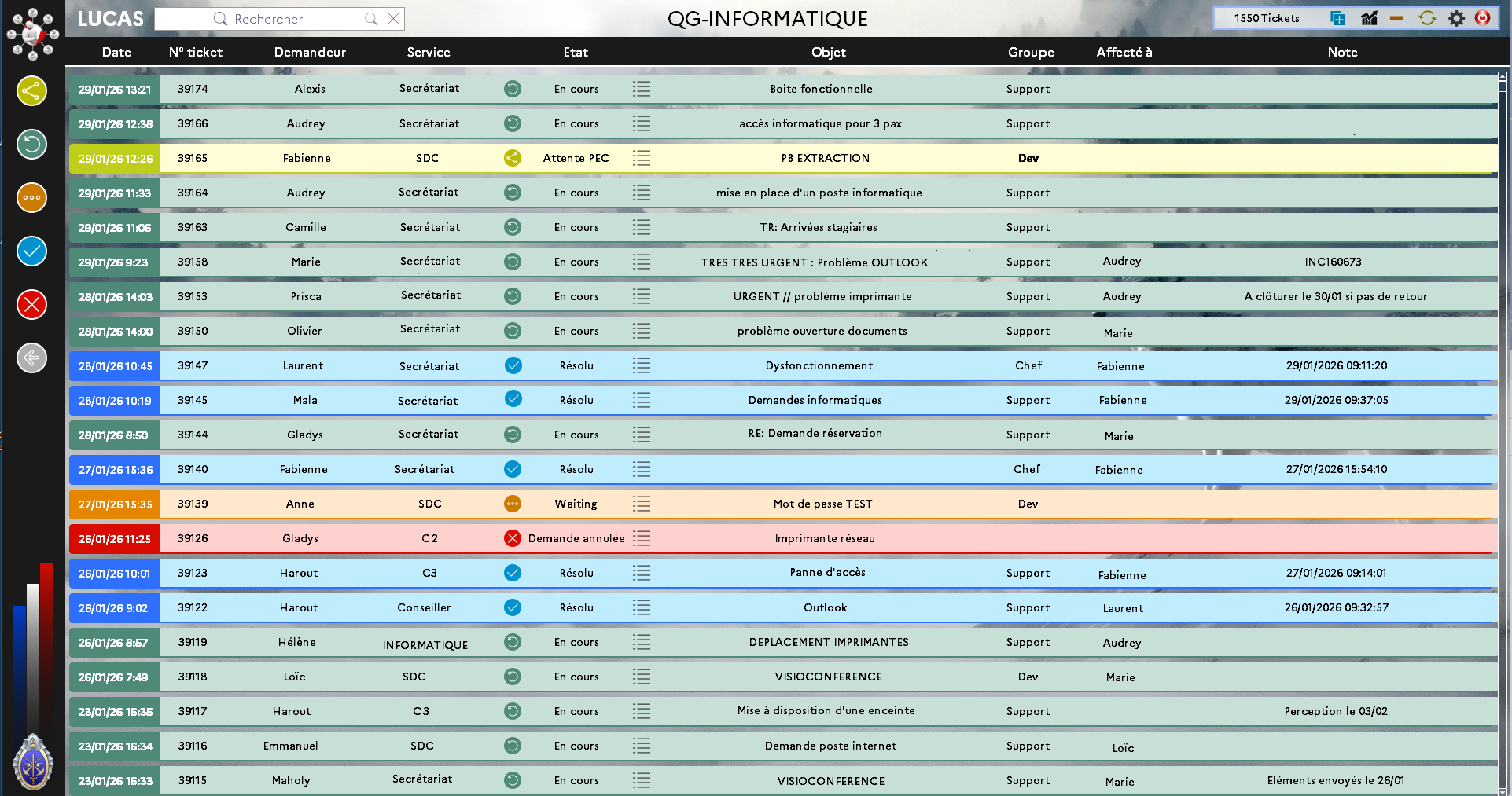Image resolution: width=1512 pixels, height=796 pixels.
Task: Refresh the ticket list with sync icon
Action: coord(1426,18)
